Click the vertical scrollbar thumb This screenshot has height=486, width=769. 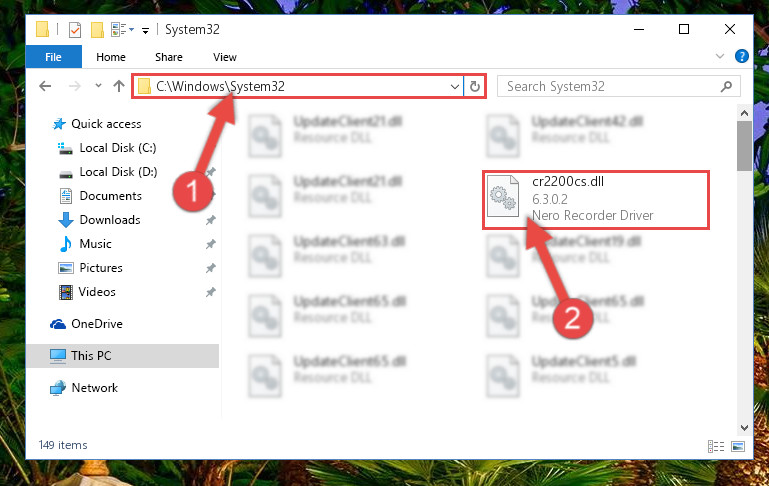click(744, 146)
